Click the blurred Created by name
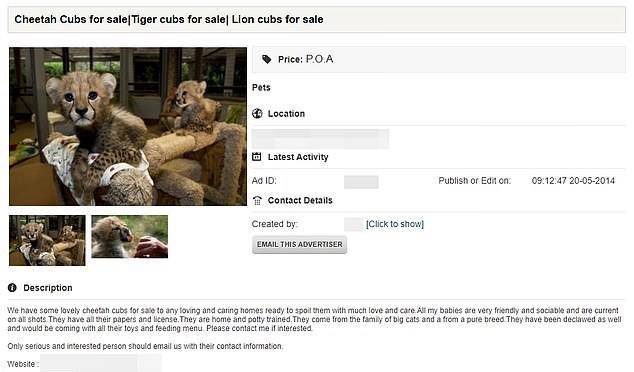 tap(353, 224)
